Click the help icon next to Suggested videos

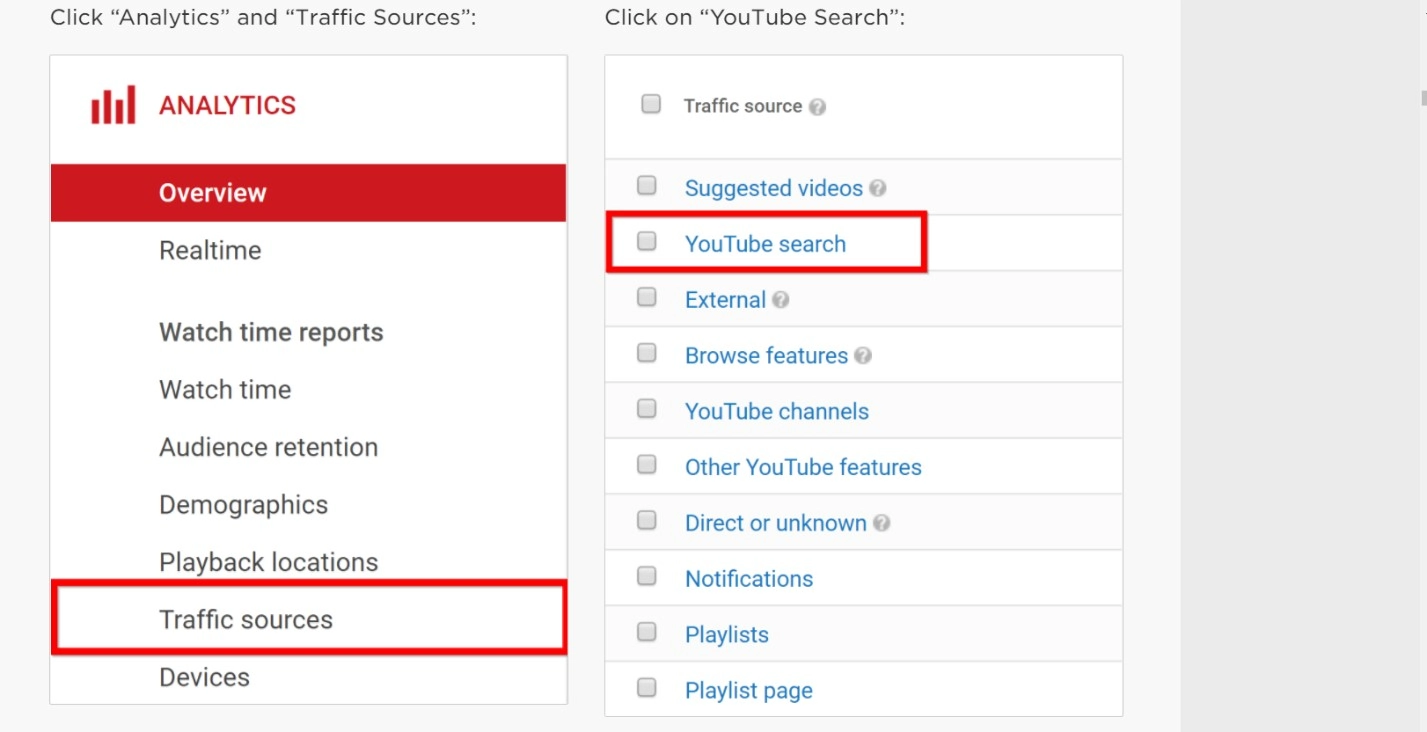pos(879,188)
